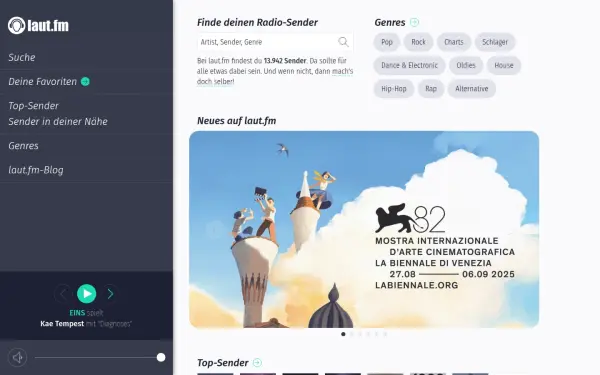Go to Top-Sender in the sidebar
600x375 pixels.
tap(33, 106)
